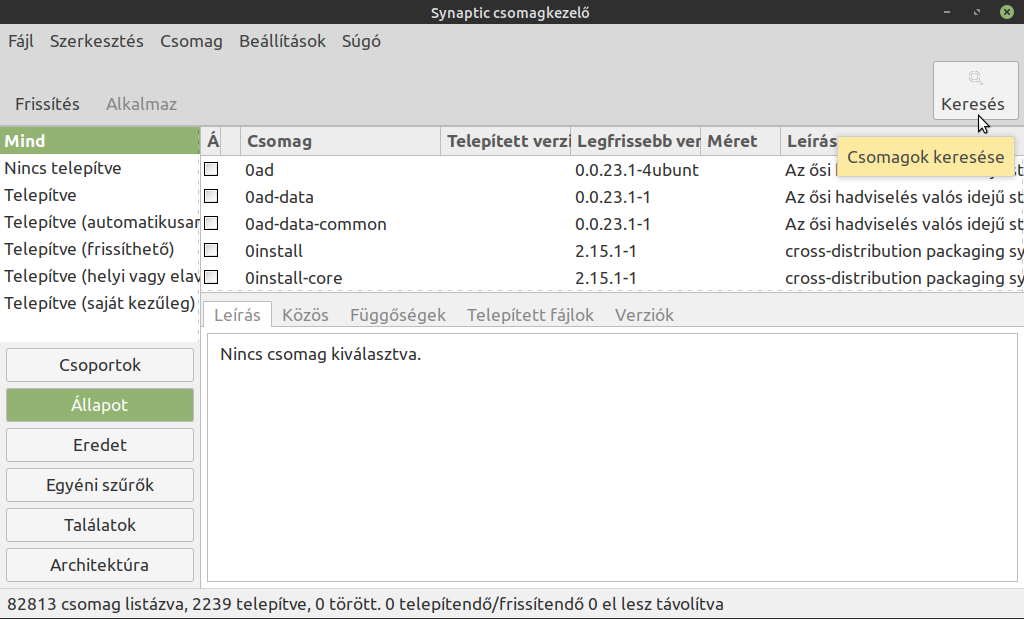The height and width of the screenshot is (619, 1024).
Task: Click the Találatok button
Action: [x=100, y=525]
